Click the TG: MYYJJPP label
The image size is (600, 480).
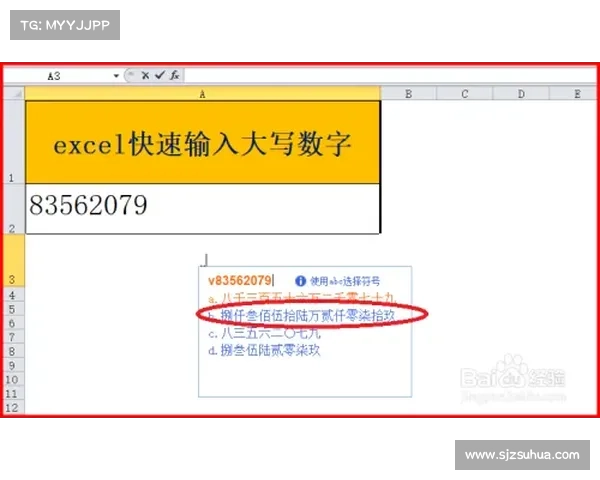click(65, 25)
